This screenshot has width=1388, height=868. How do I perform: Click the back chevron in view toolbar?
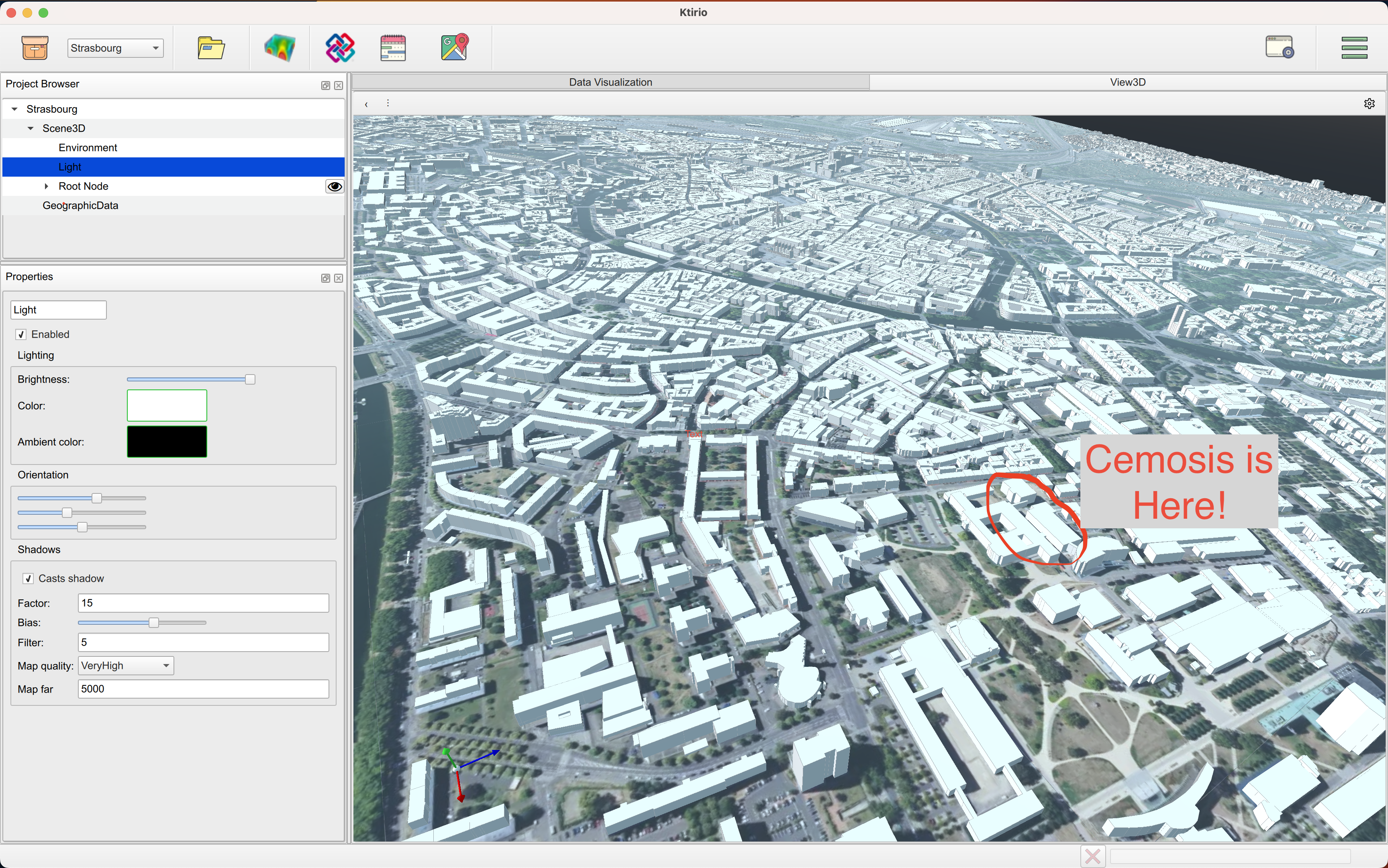coord(366,104)
